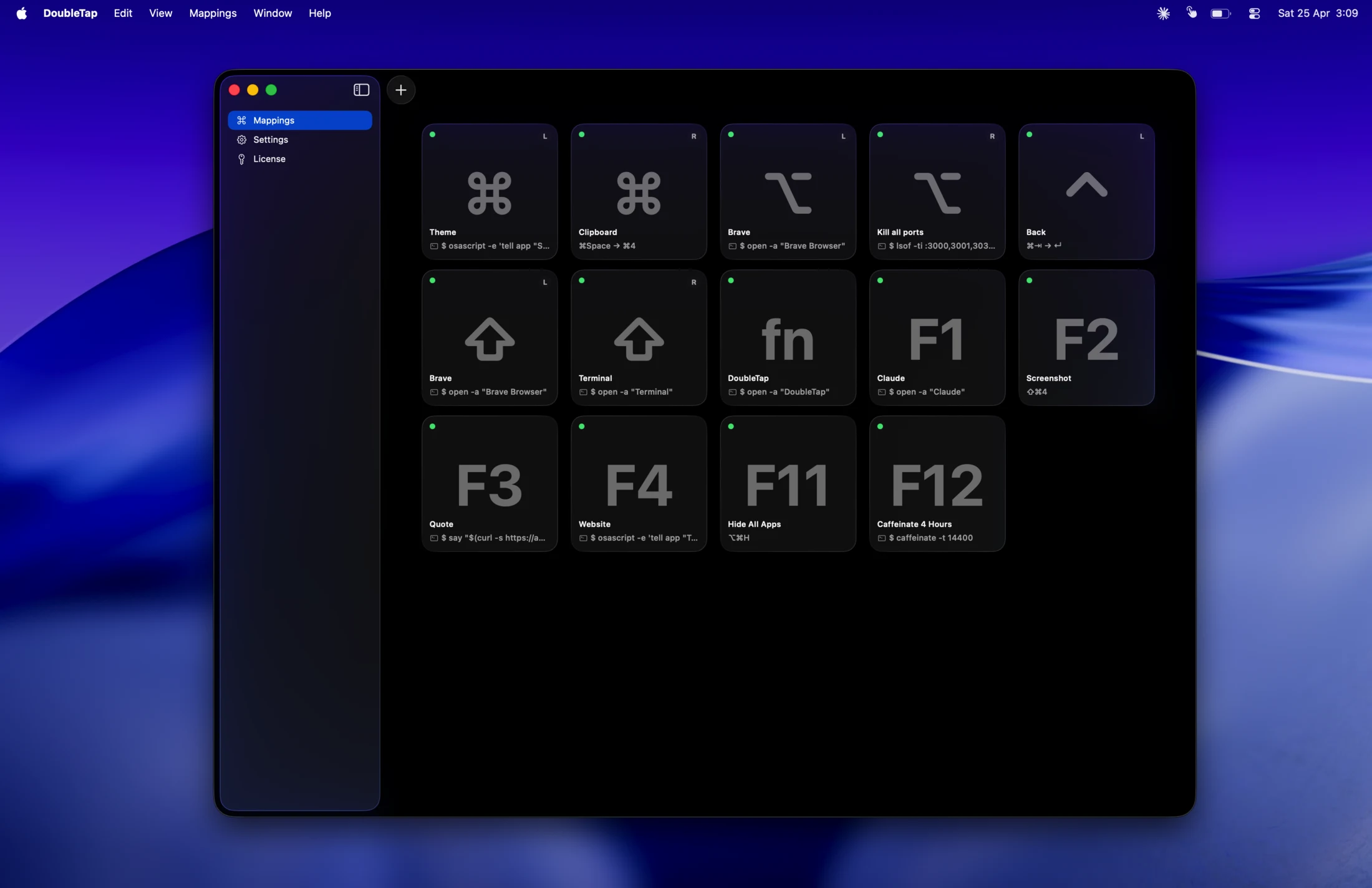Toggle the green enabled dot on Kill all ports
The width and height of the screenshot is (1372, 888).
(880, 135)
